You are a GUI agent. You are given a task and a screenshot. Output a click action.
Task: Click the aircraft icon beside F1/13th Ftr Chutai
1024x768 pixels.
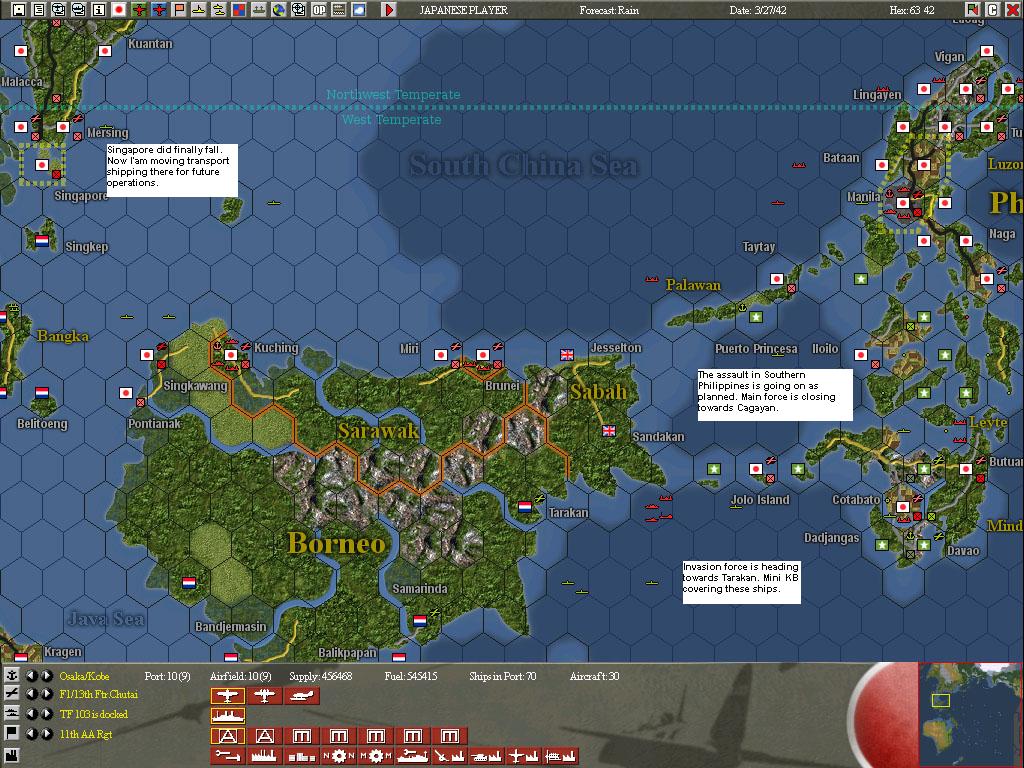(x=11, y=695)
